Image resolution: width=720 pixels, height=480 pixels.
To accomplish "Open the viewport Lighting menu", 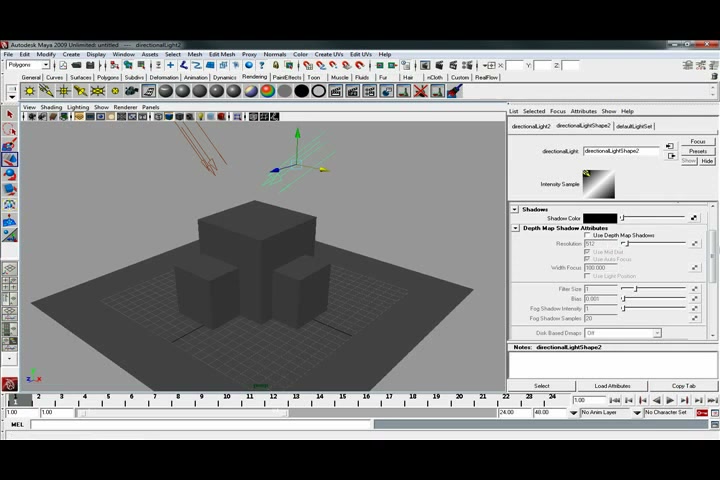I will click(78, 107).
